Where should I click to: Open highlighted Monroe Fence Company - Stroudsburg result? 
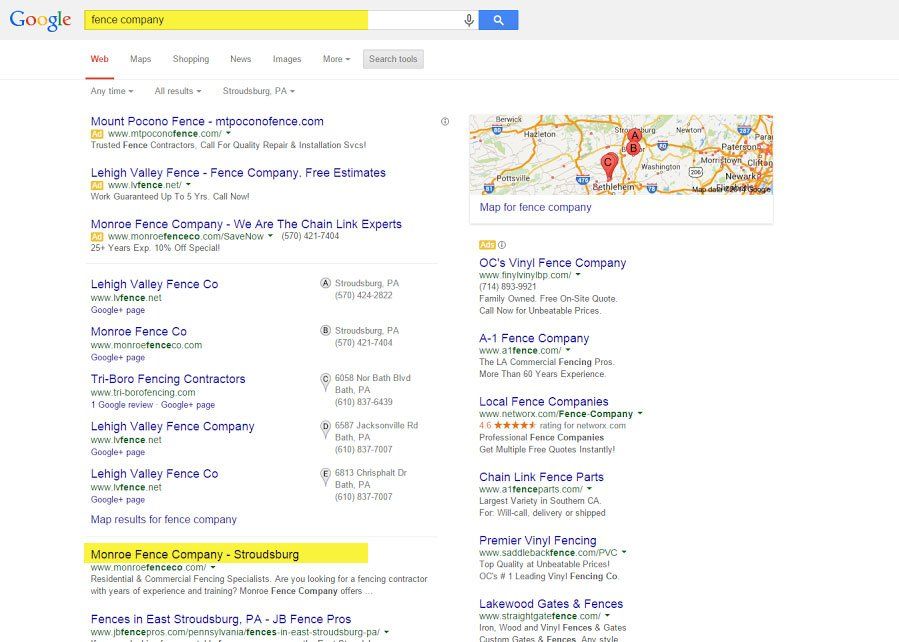195,554
